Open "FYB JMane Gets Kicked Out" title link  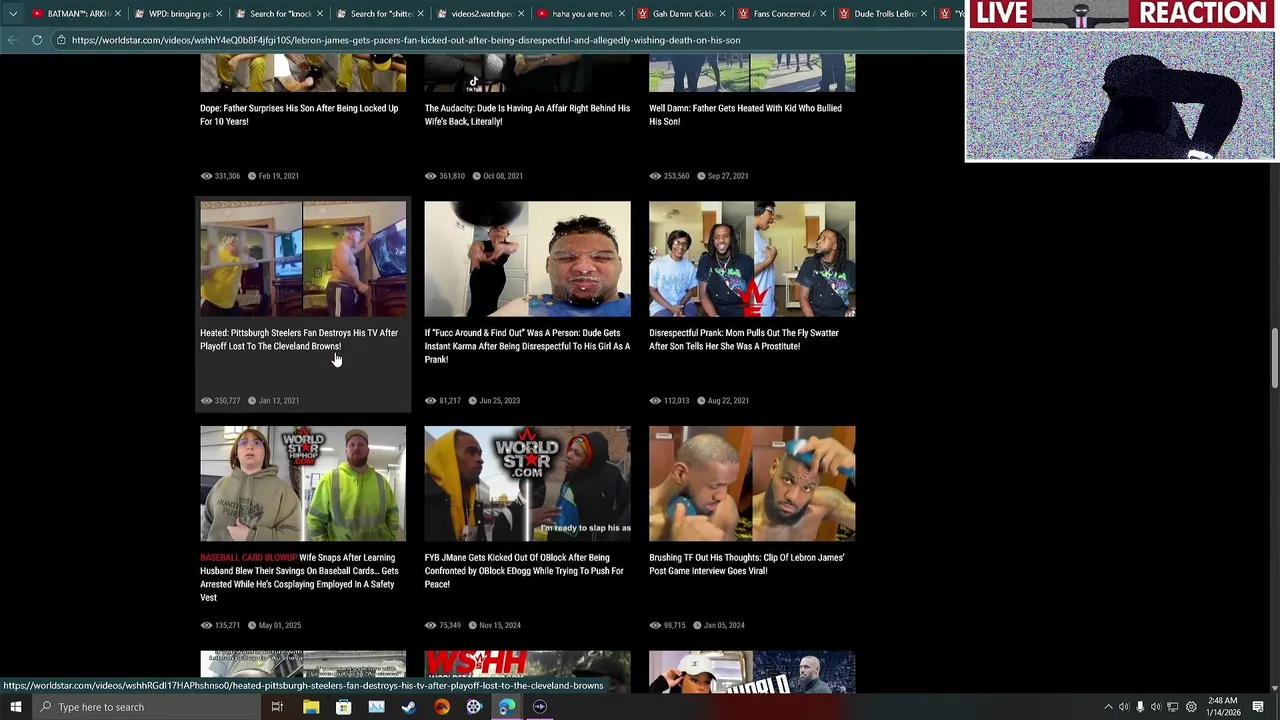coord(524,571)
